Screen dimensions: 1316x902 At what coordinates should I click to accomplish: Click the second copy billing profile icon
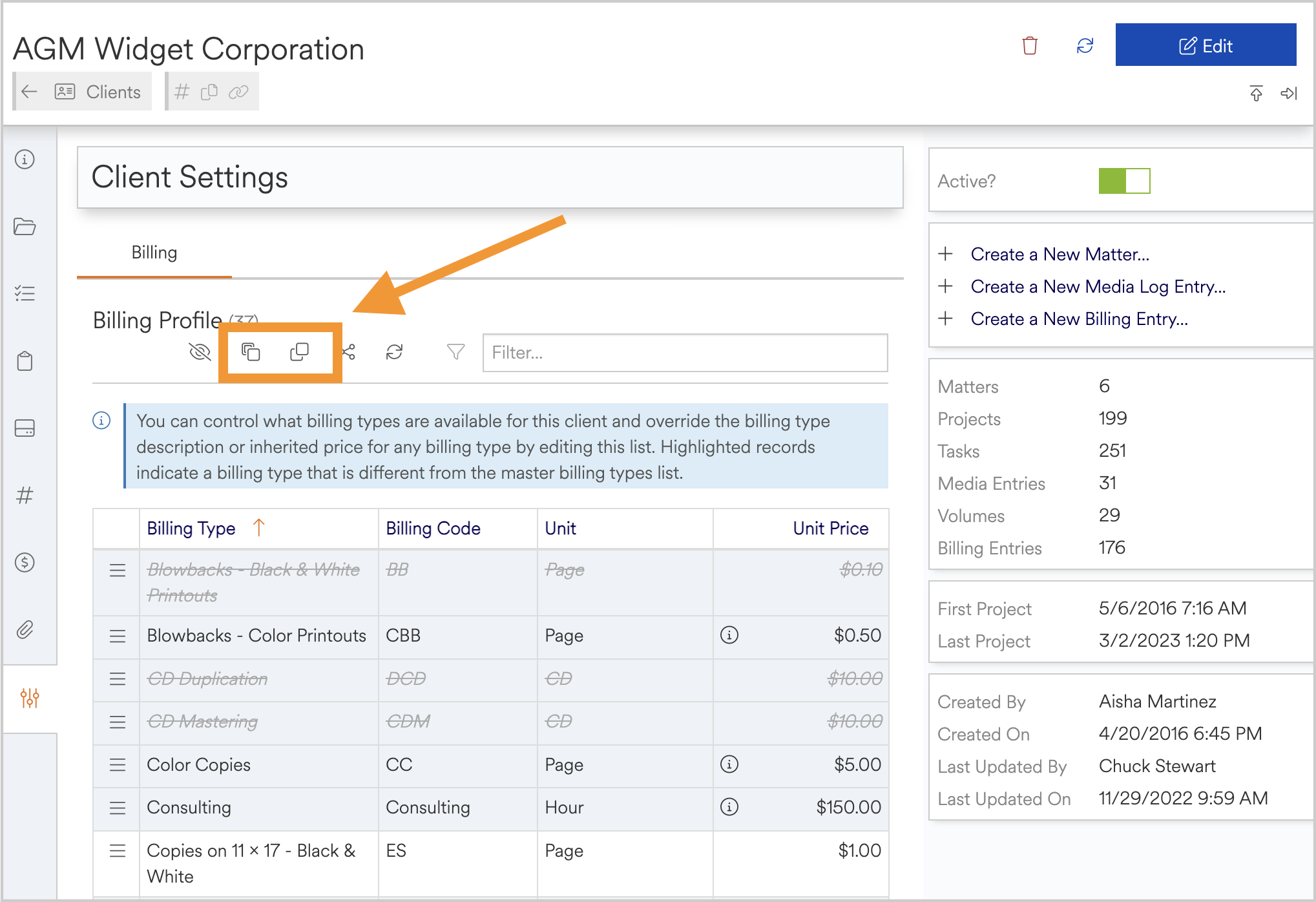tap(300, 351)
